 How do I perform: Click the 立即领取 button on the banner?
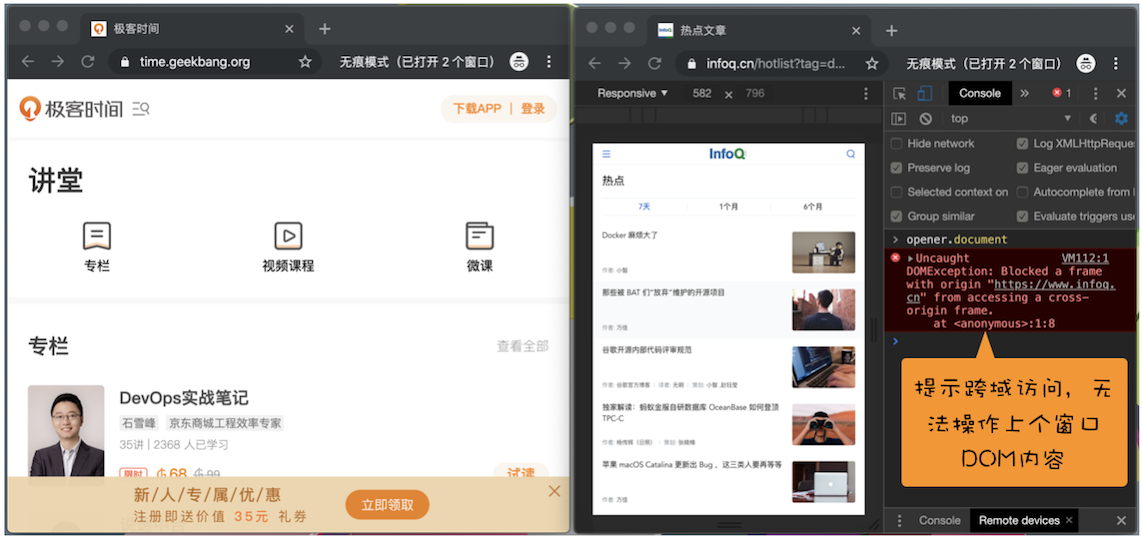[x=387, y=504]
